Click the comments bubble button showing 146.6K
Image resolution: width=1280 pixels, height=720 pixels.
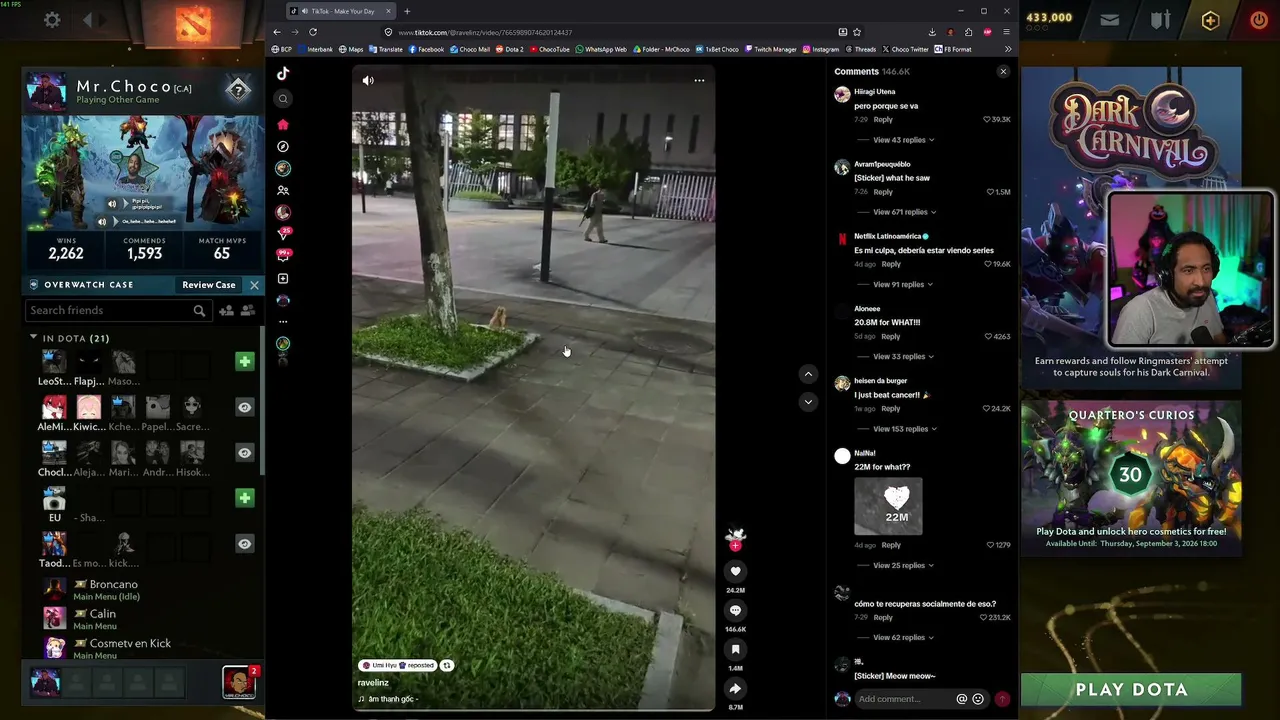click(x=735, y=610)
